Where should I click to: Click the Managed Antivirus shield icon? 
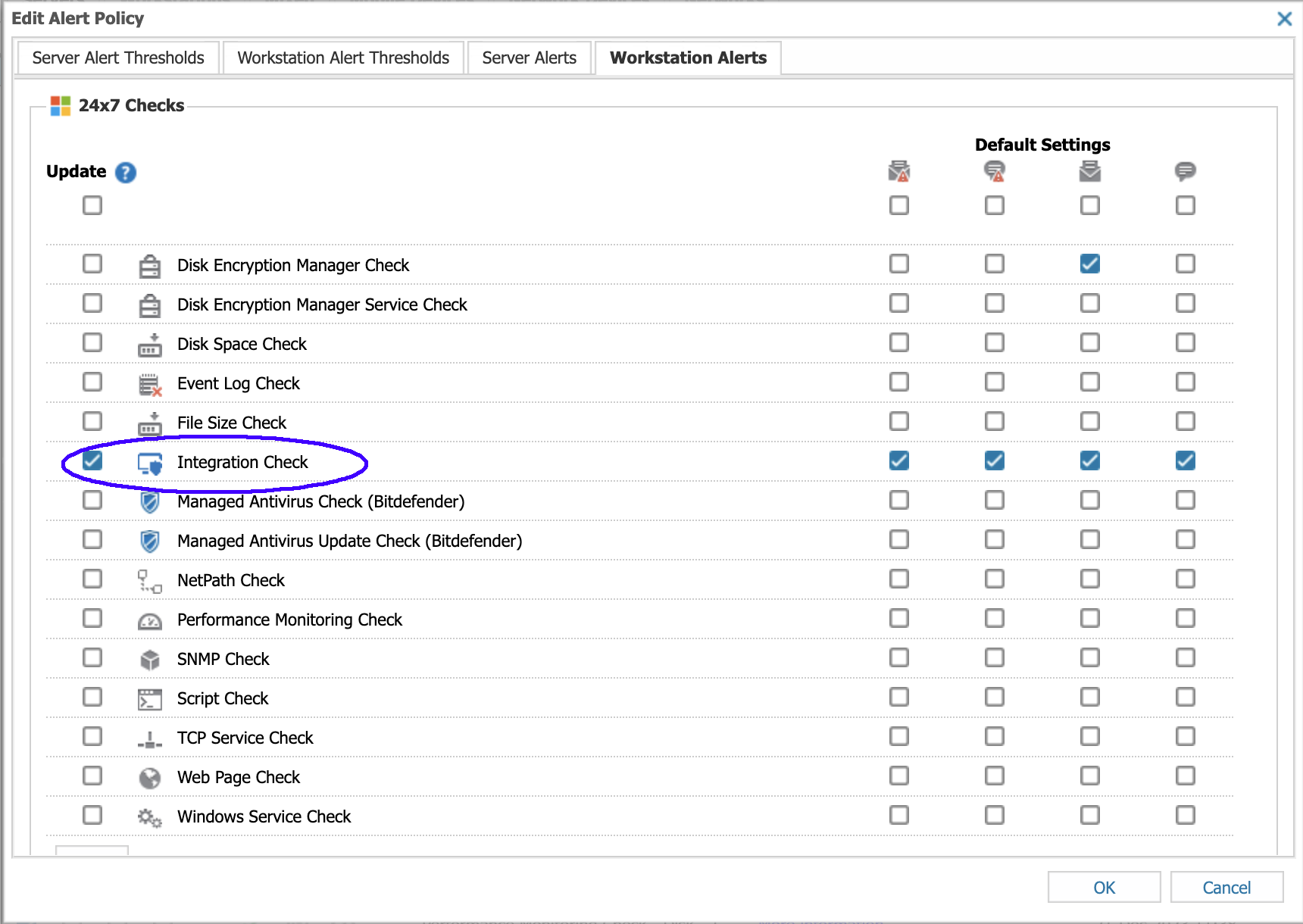(x=149, y=501)
